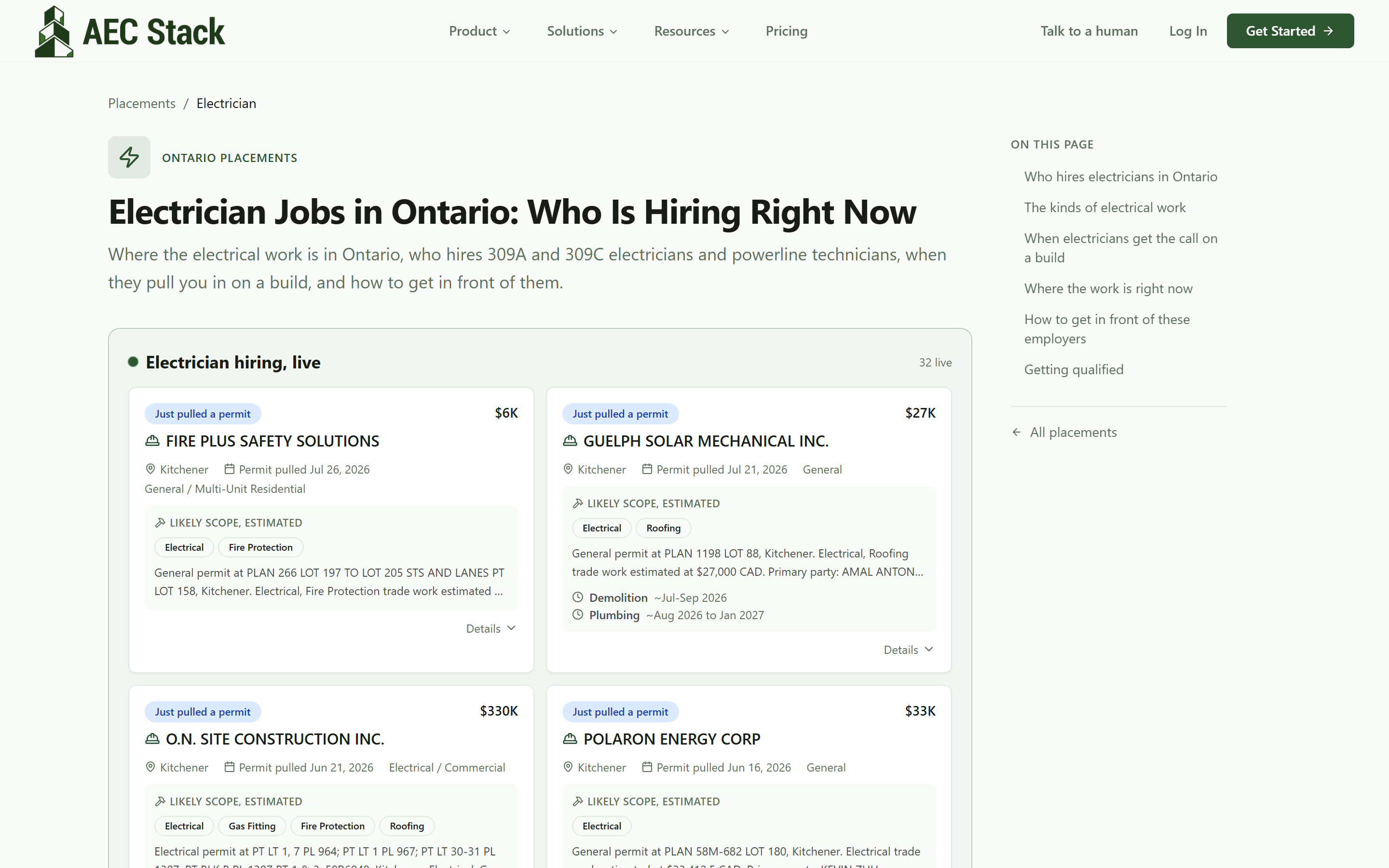The image size is (1389, 868).
Task: Click the helmet icon beside Fire Plus Safety Solutions
Action: [152, 441]
